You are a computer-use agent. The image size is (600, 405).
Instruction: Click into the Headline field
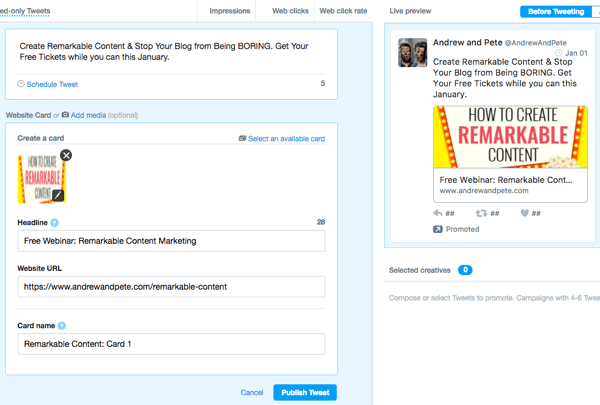[171, 241]
